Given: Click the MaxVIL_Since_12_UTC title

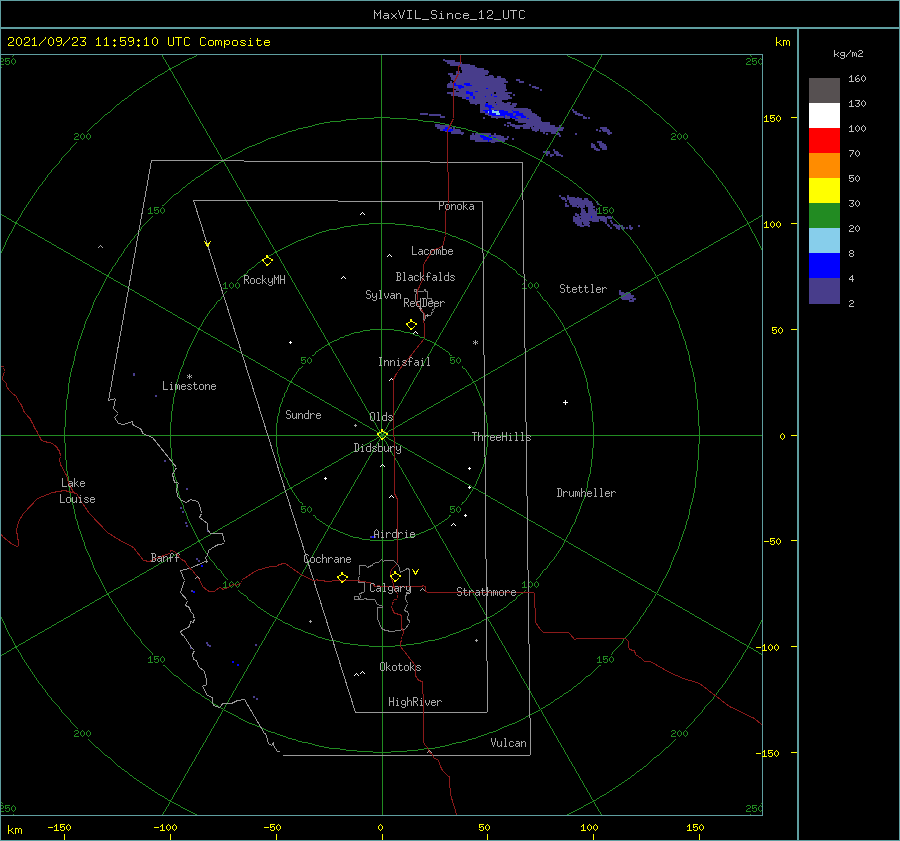Looking at the screenshot, I should [449, 15].
